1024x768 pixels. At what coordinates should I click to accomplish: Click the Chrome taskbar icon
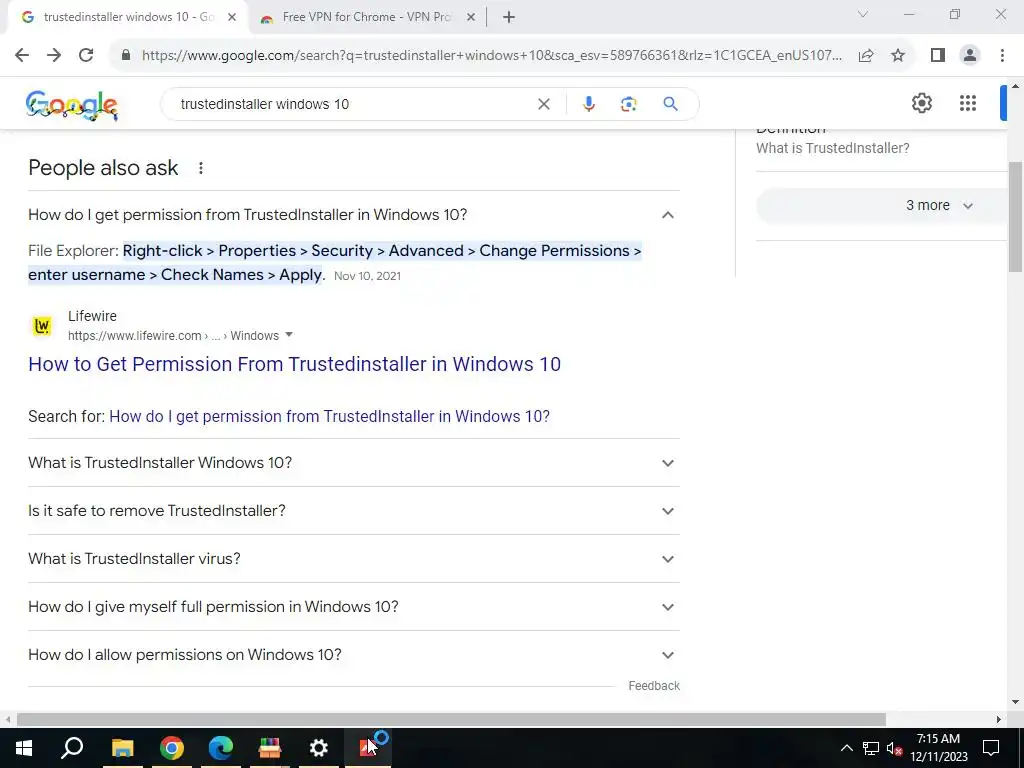click(x=172, y=748)
